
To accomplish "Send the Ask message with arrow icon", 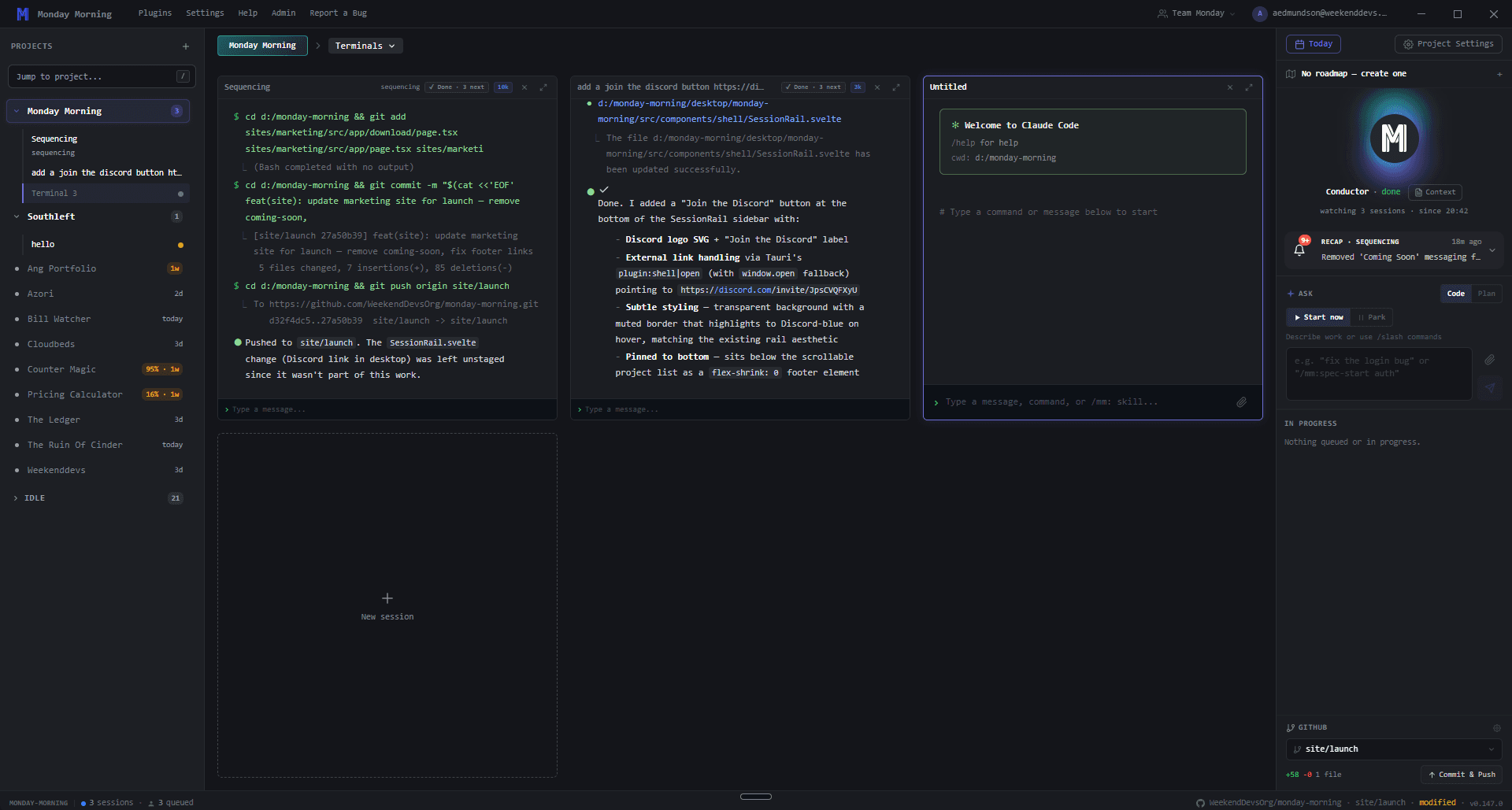I will coord(1490,387).
